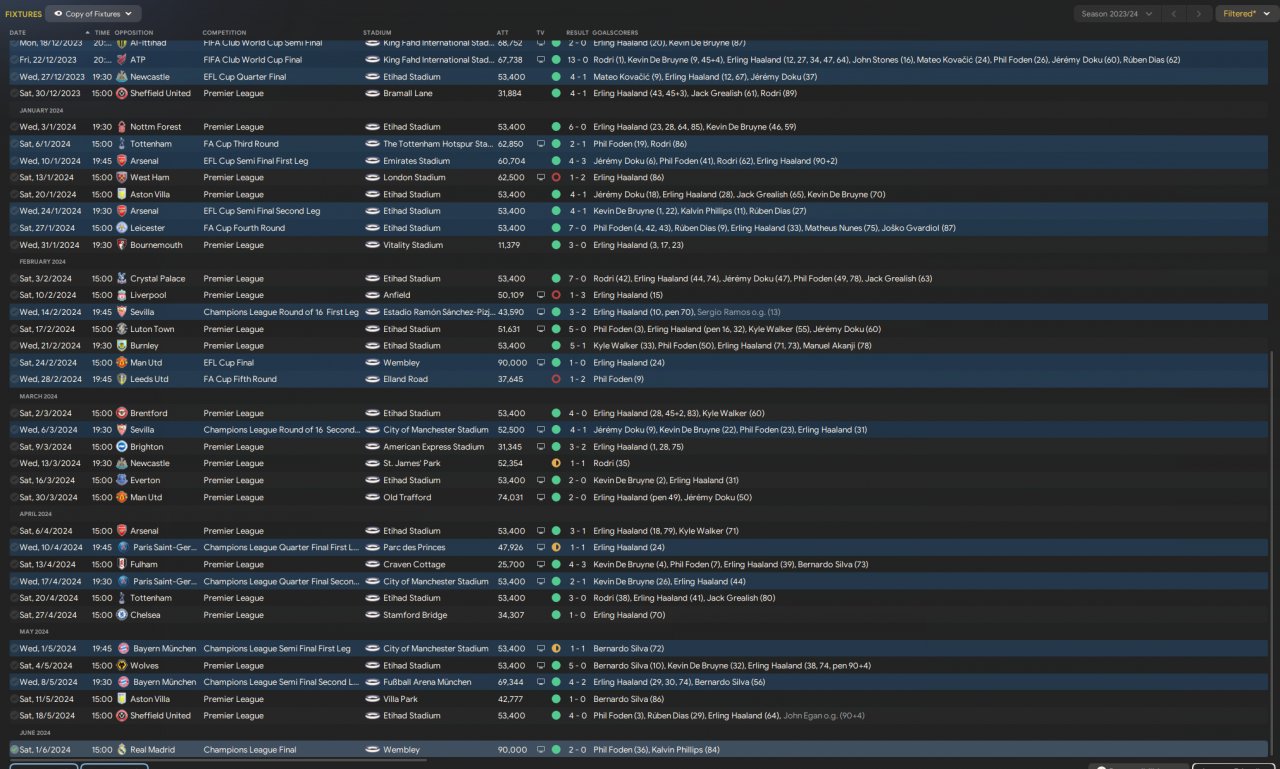Click the Nottm Forest club badge
This screenshot has width=1280, height=769.
pyautogui.click(x=121, y=127)
